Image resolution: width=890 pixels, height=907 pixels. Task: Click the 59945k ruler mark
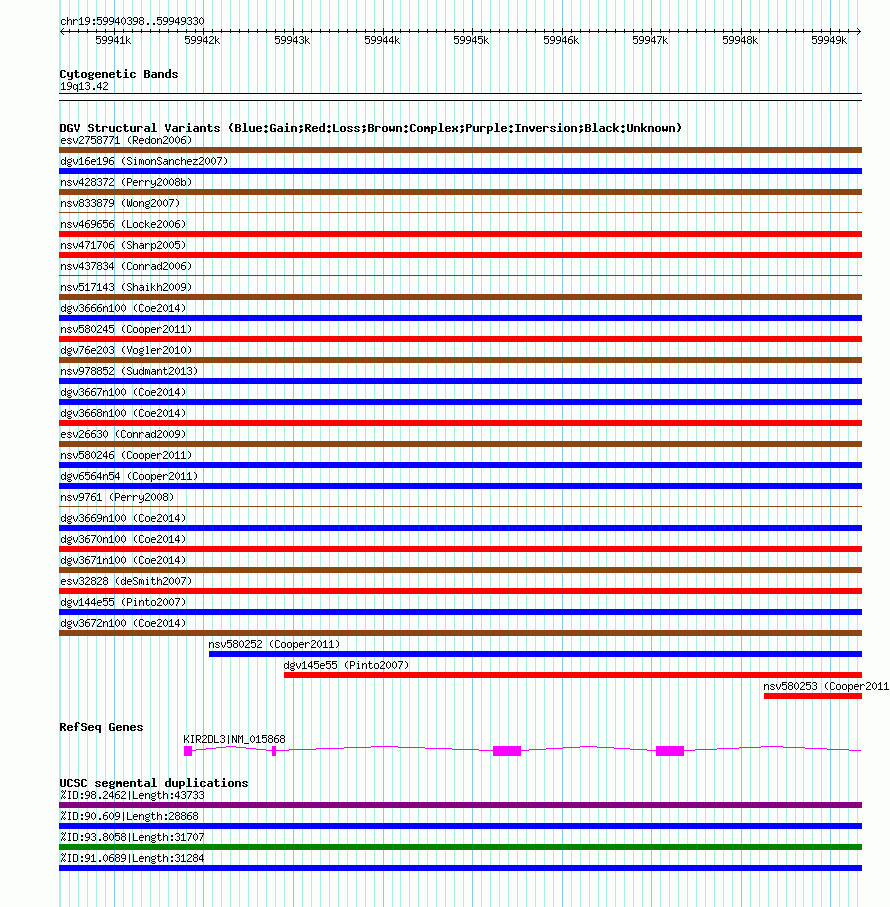471,40
